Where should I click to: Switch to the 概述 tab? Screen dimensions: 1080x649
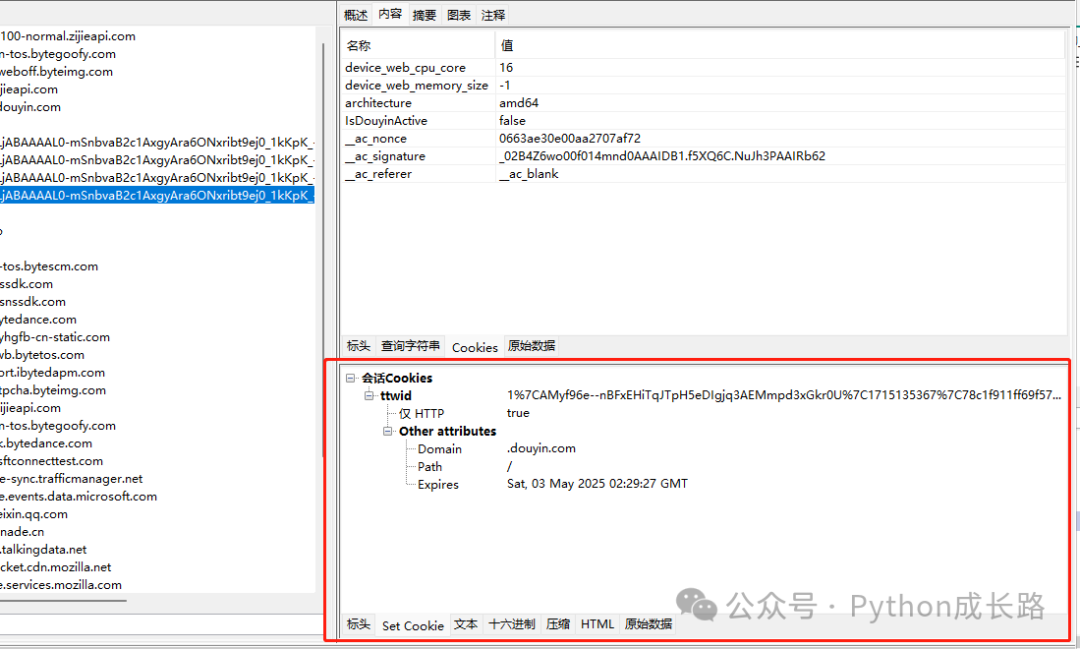pyautogui.click(x=356, y=14)
